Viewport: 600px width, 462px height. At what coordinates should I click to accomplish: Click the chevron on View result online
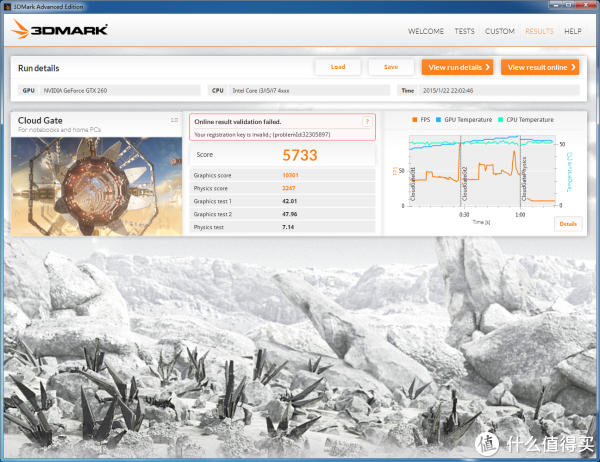click(x=573, y=67)
